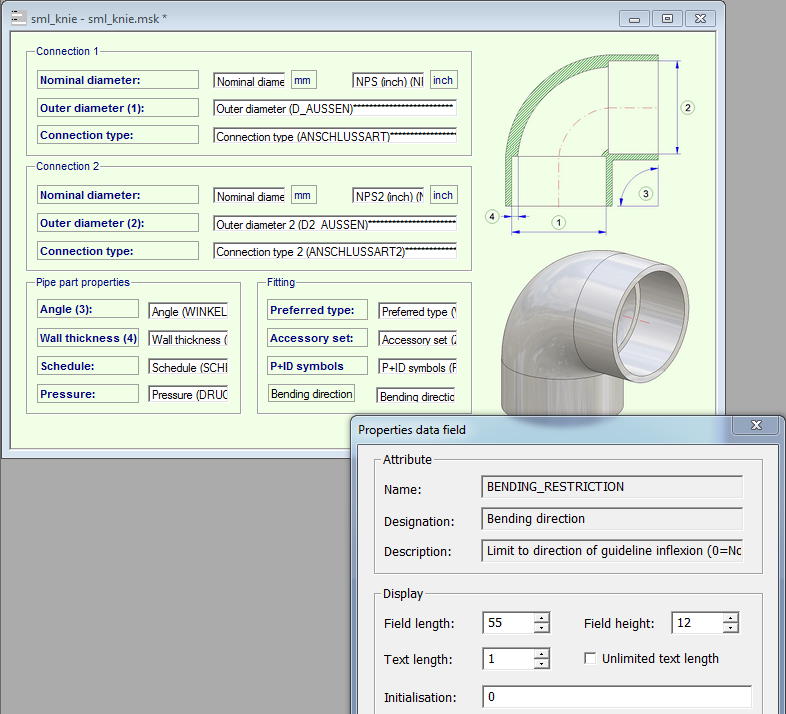Select Connection type 2 (ANSCHLUSSART2) field
The height and width of the screenshot is (714, 786).
click(335, 251)
